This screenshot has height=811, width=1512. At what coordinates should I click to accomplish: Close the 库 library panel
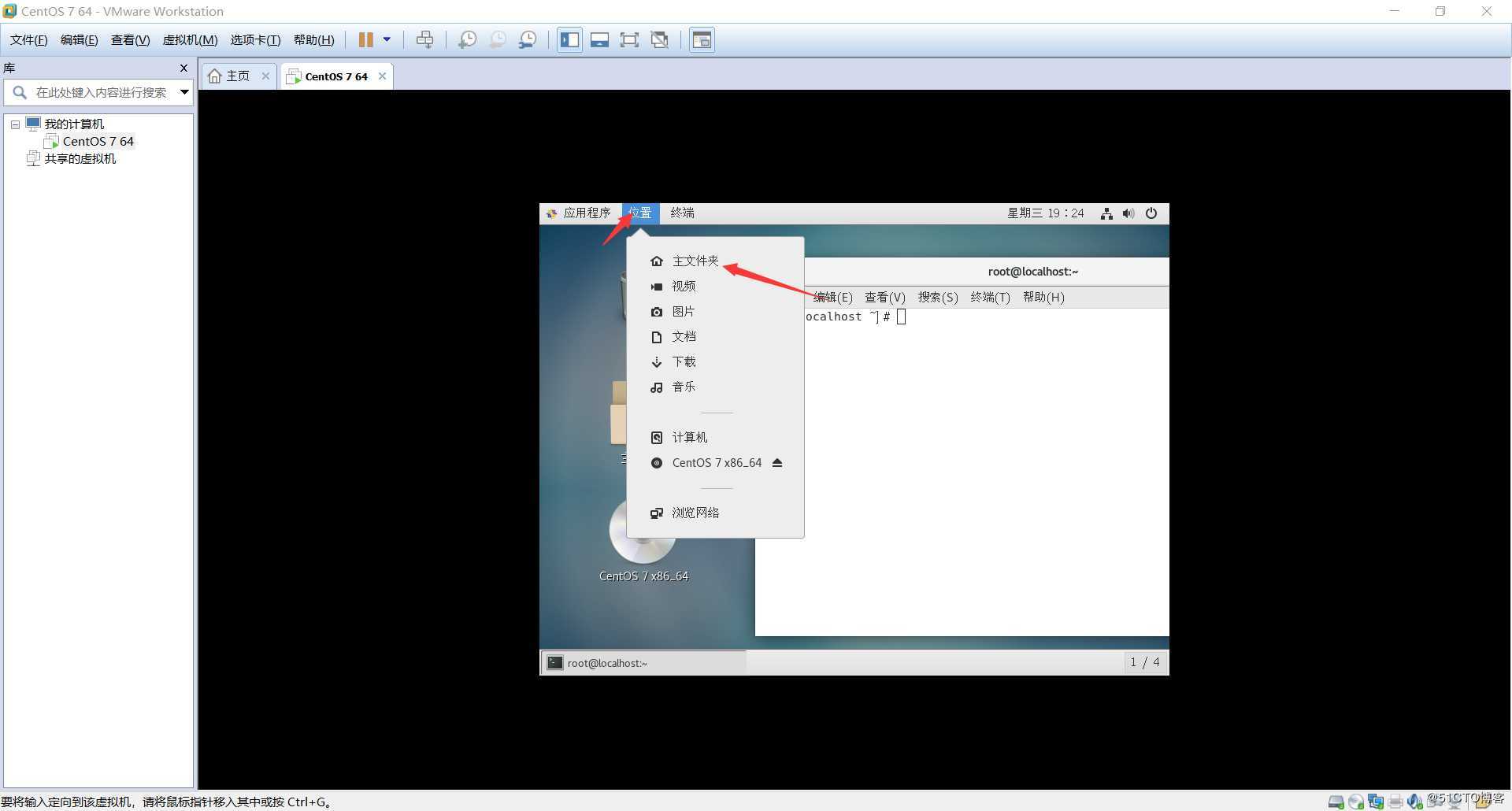point(183,68)
